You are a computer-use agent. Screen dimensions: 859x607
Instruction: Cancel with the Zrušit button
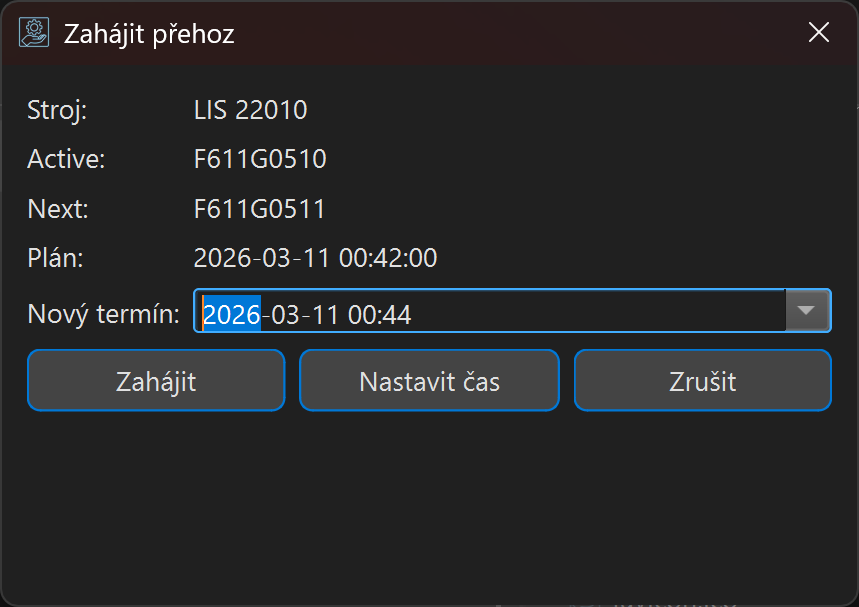[702, 381]
